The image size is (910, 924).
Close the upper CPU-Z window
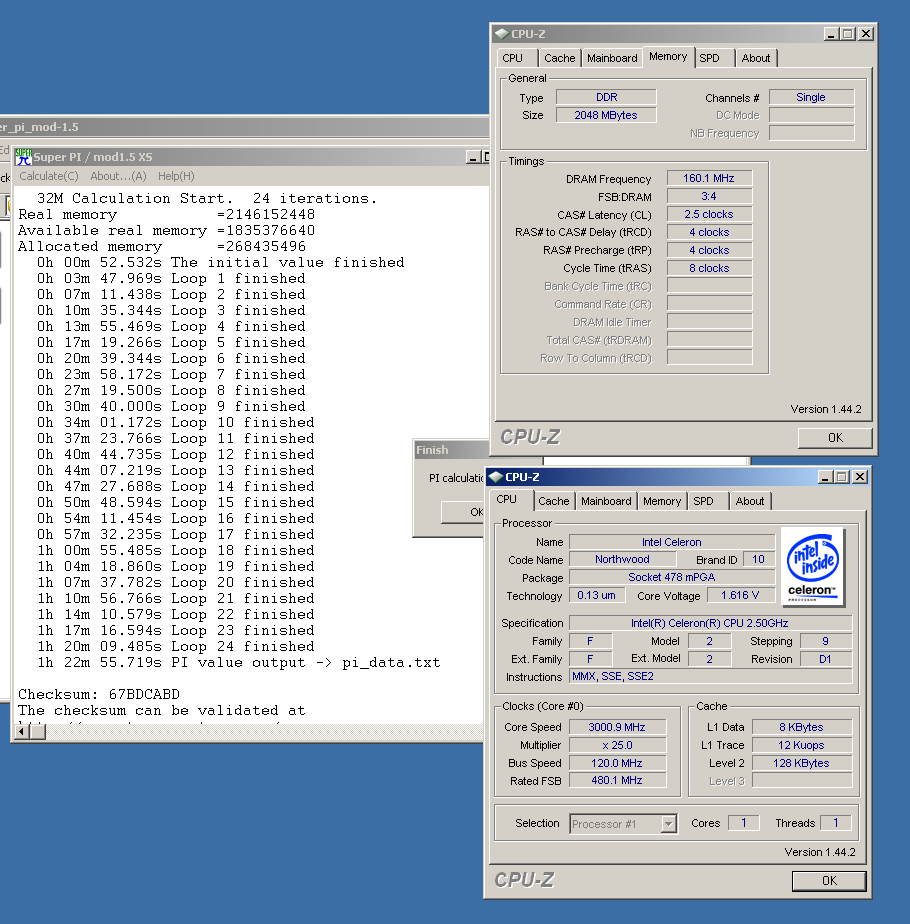click(866, 34)
